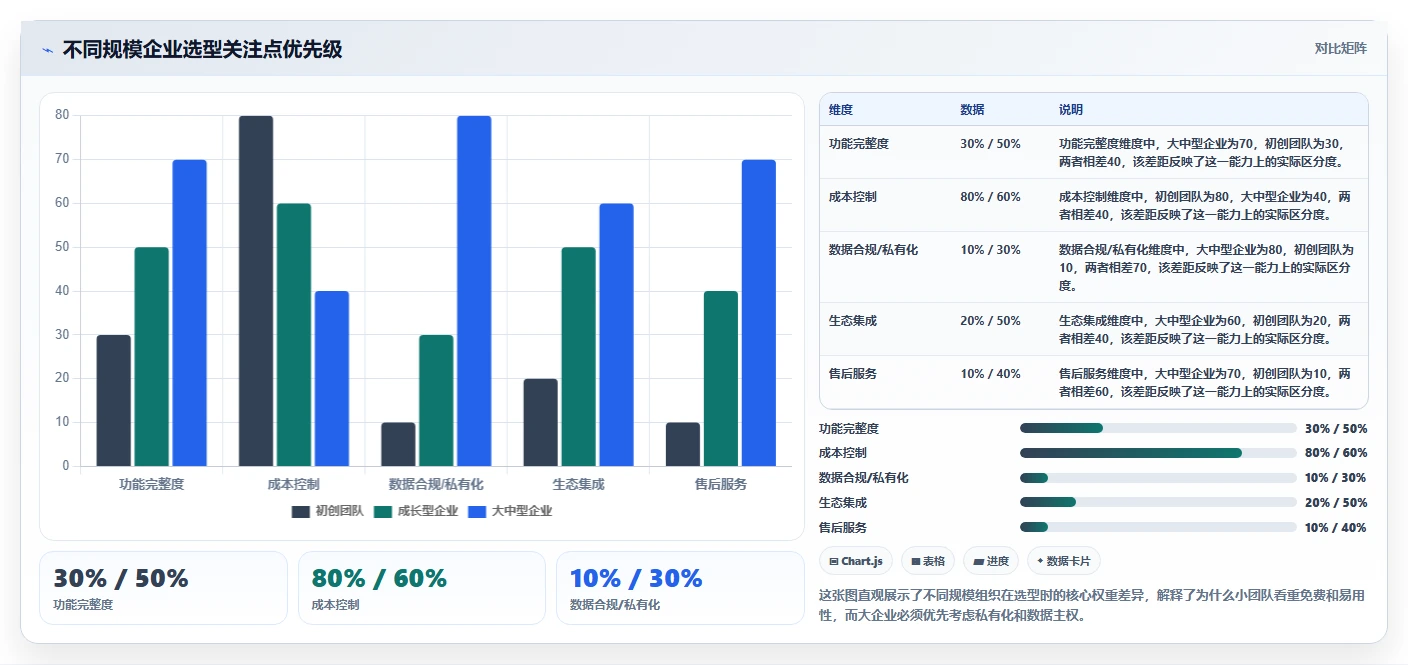This screenshot has height=665, width=1408.
Task: Click the 生态集成 progress bar
Action: point(1158,502)
